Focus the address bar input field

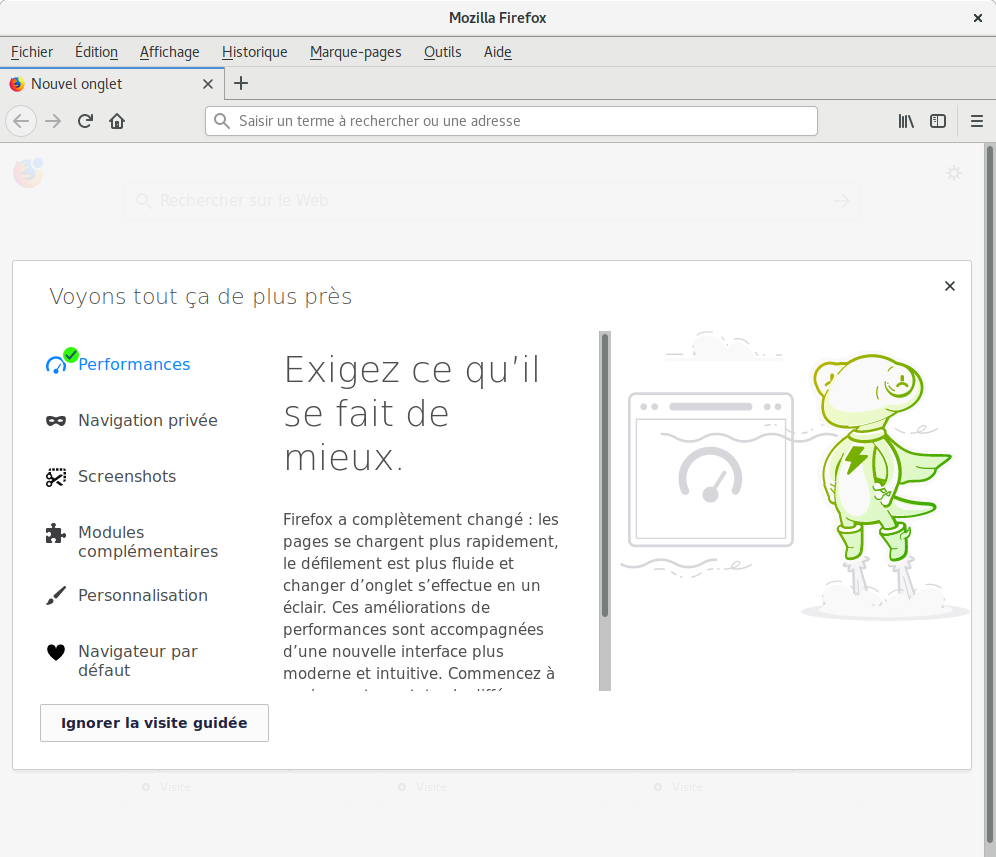click(x=511, y=121)
